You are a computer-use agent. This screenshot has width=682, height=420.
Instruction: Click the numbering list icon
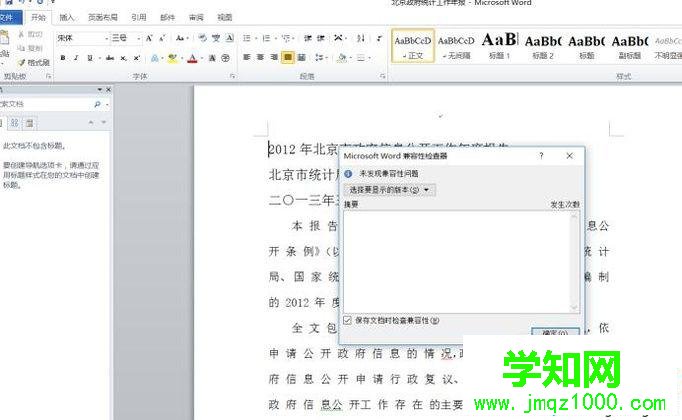point(266,38)
